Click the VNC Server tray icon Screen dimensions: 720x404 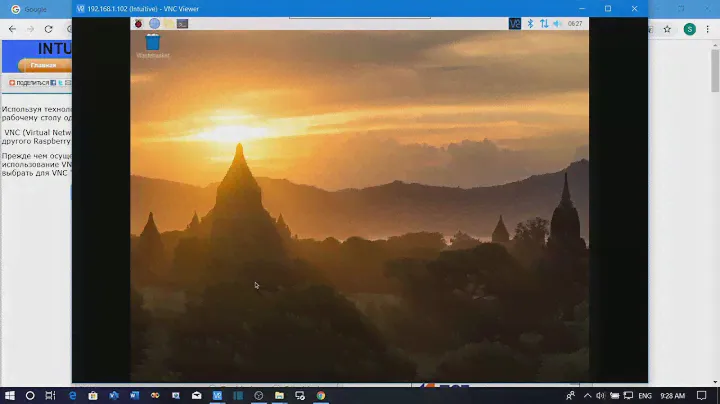pos(514,23)
